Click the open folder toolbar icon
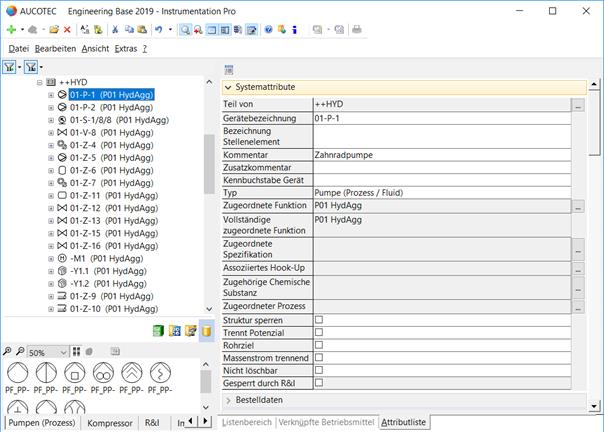Screen dimensions: 604x432 click(54, 30)
